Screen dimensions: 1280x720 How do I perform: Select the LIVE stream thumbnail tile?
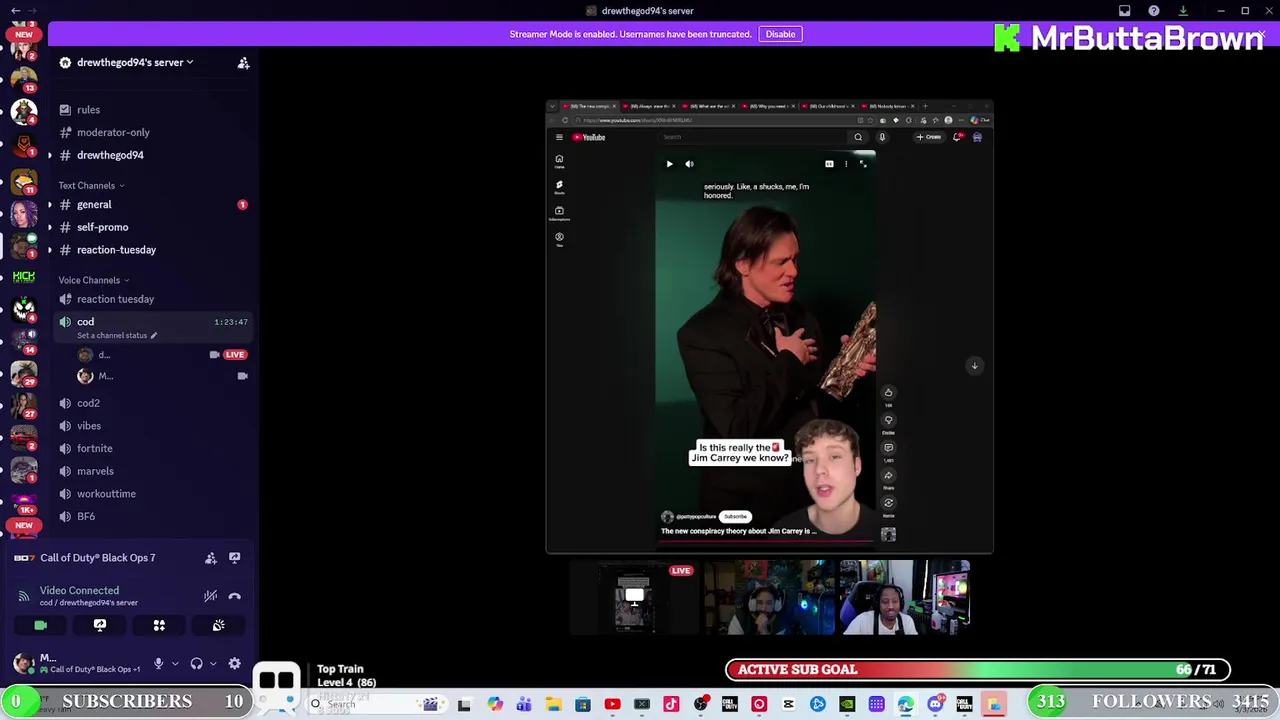(x=634, y=597)
